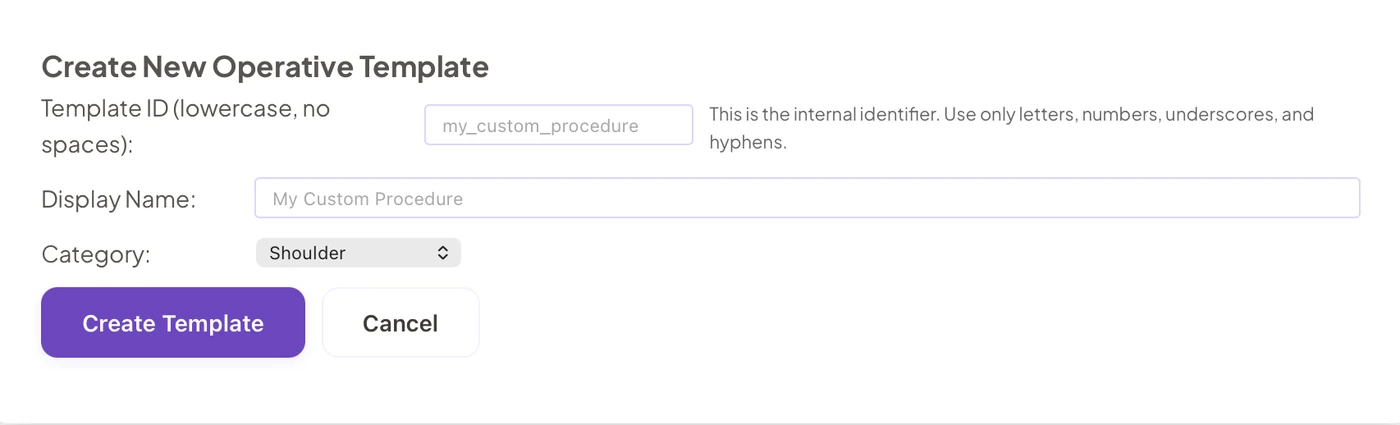Click the Shoulder text inside the Category select
The height and width of the screenshot is (425, 1400).
pos(307,253)
